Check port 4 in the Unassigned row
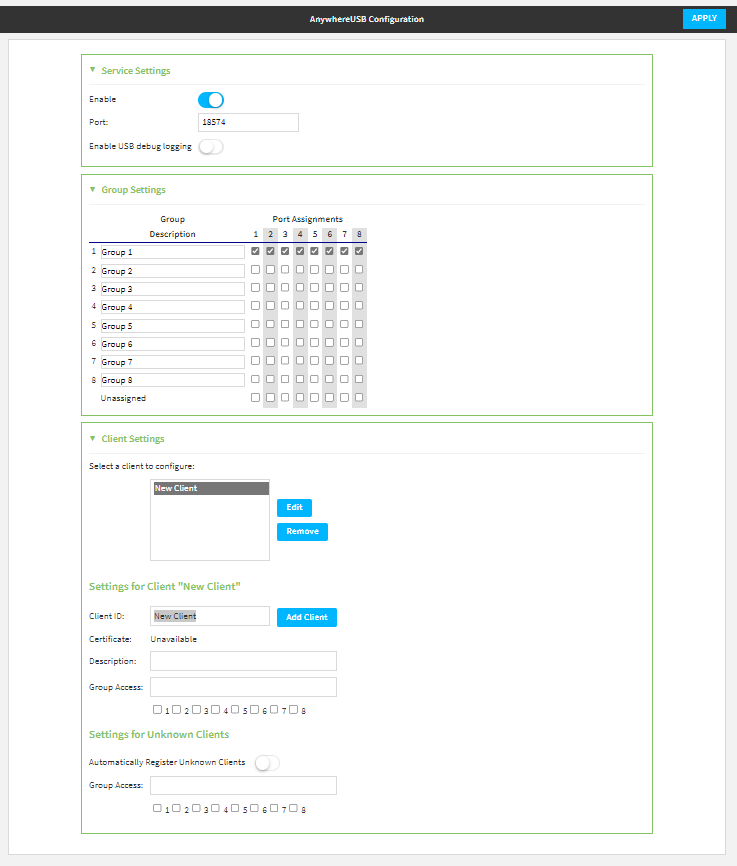737x866 pixels. tap(300, 397)
